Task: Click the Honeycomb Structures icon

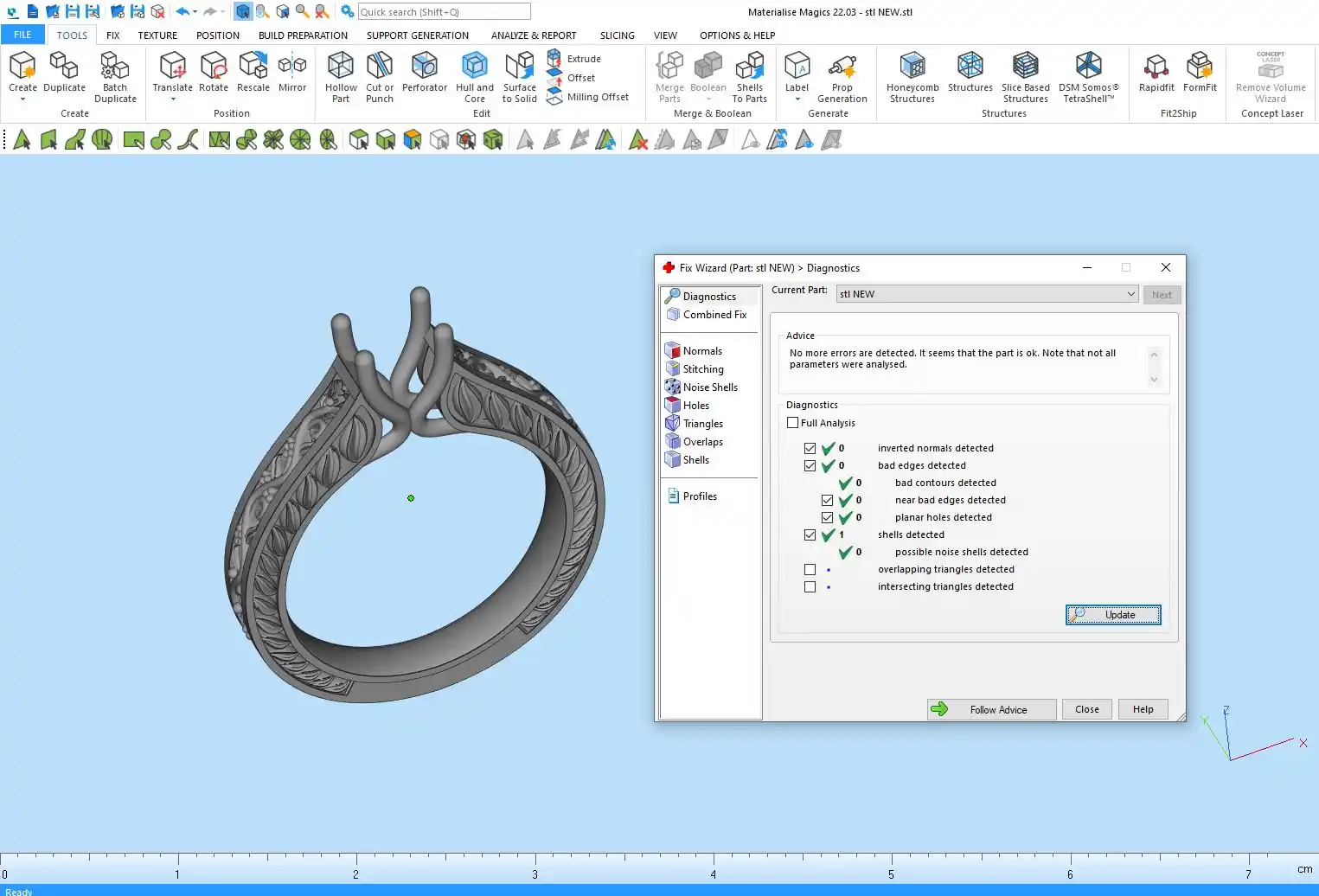Action: [x=912, y=67]
